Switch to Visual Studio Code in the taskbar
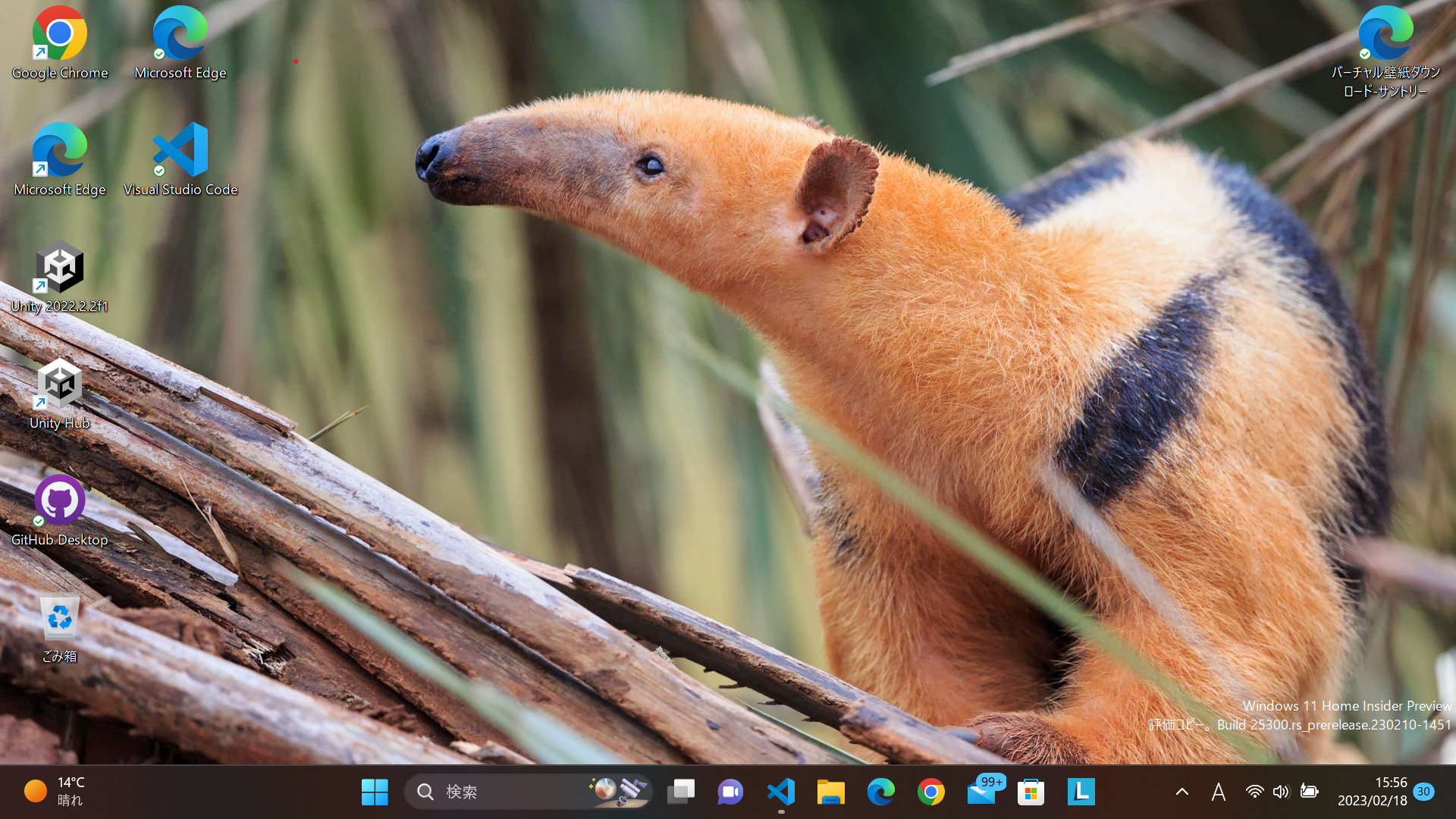 [x=781, y=792]
